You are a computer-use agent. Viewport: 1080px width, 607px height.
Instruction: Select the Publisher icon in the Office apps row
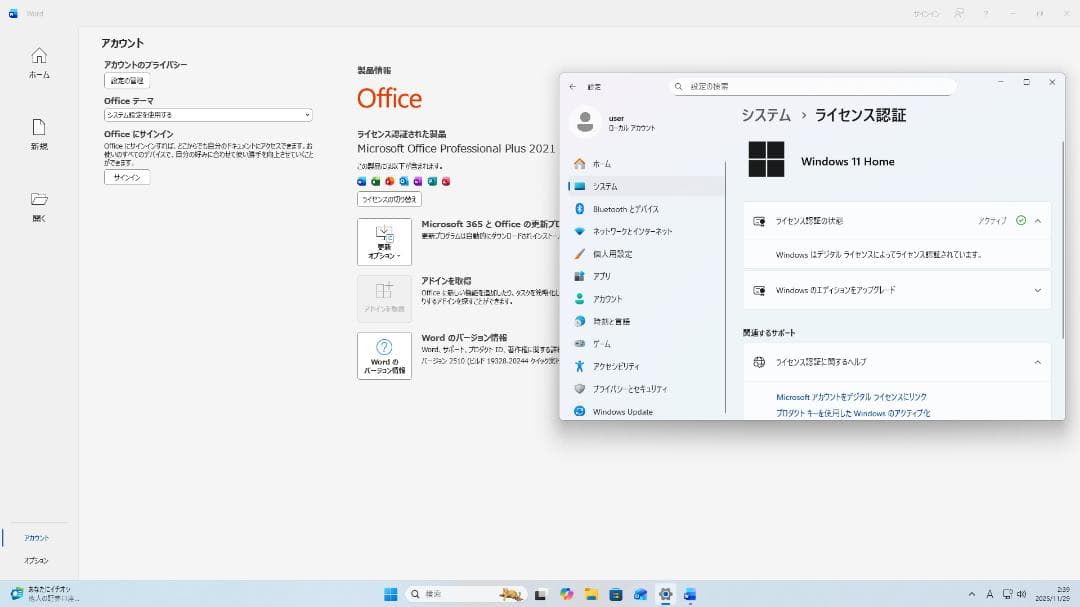[x=432, y=181]
